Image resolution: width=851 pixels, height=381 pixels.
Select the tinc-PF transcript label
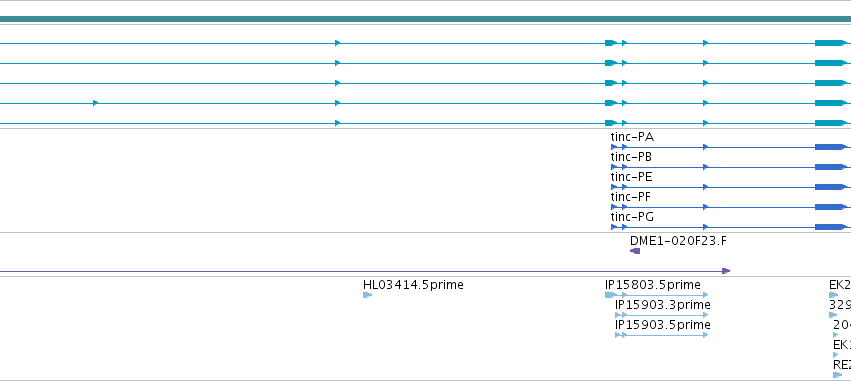(631, 197)
